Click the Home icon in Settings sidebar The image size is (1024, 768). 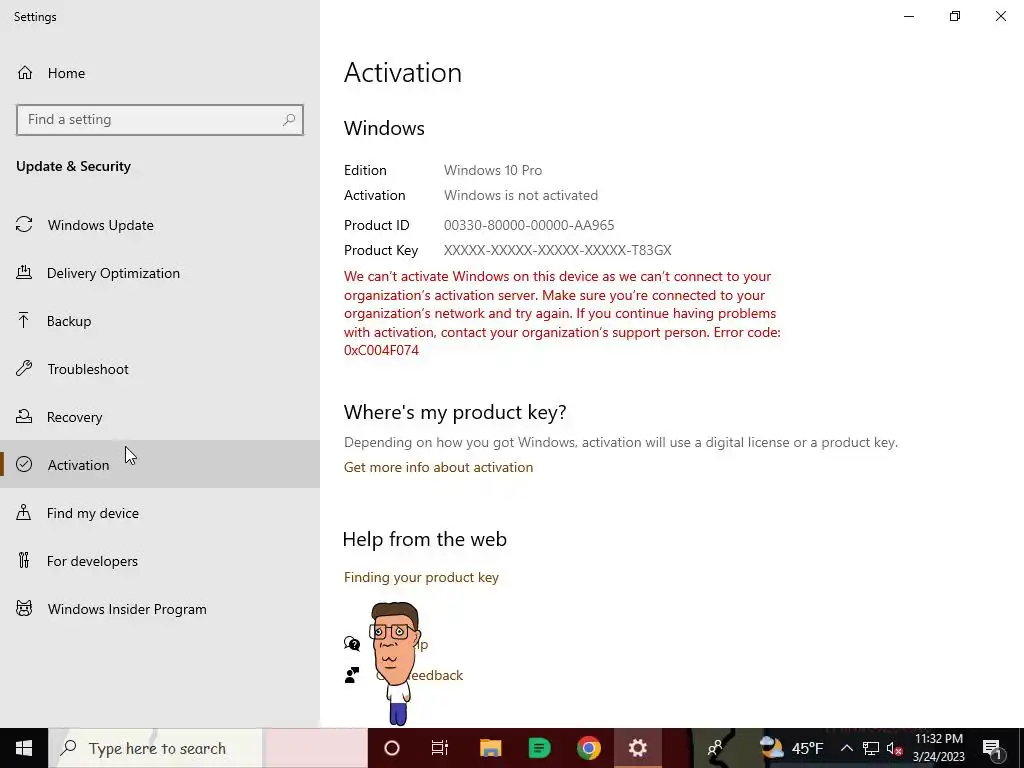coord(25,72)
